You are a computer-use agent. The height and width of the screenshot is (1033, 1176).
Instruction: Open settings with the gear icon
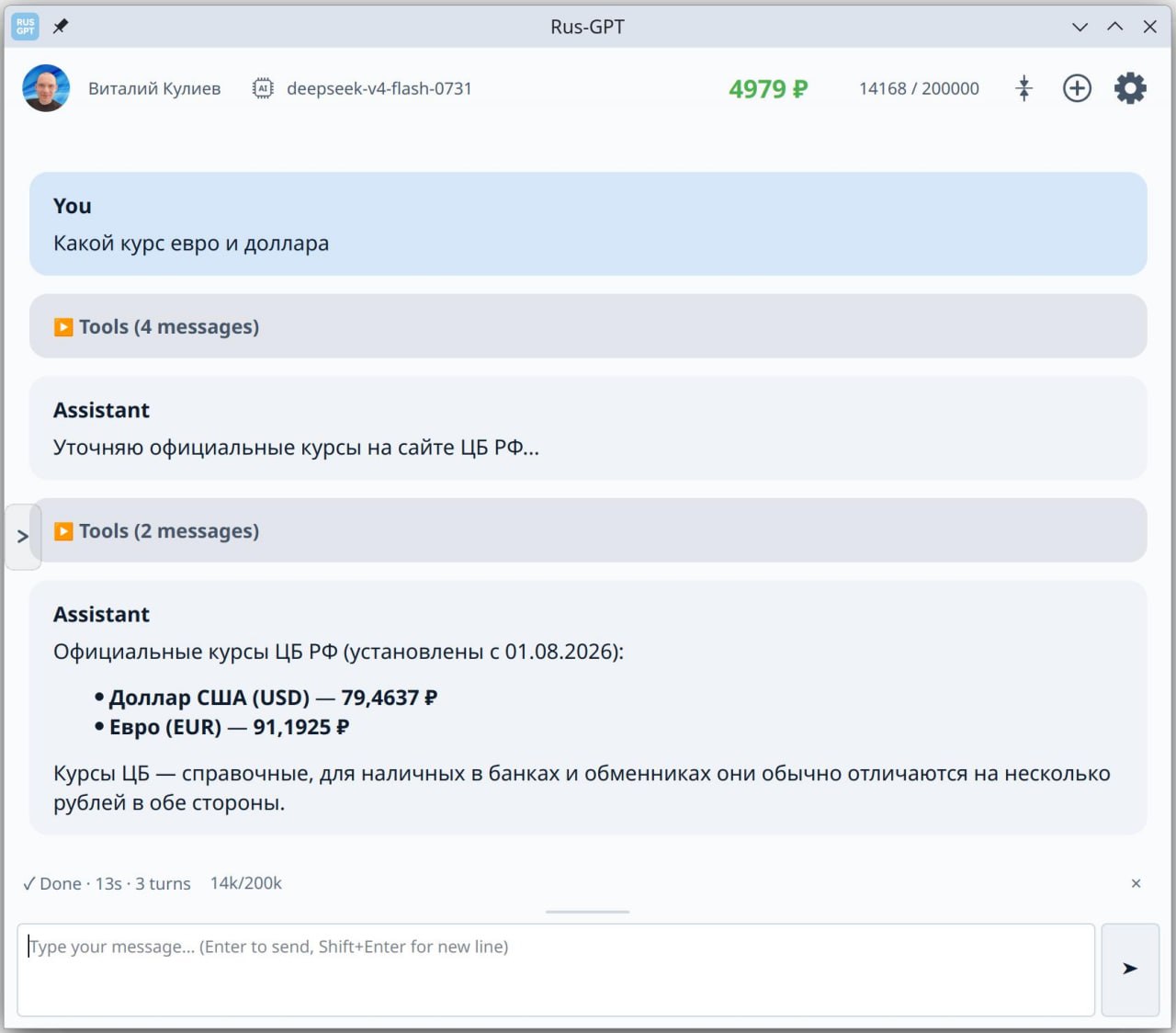click(x=1130, y=88)
